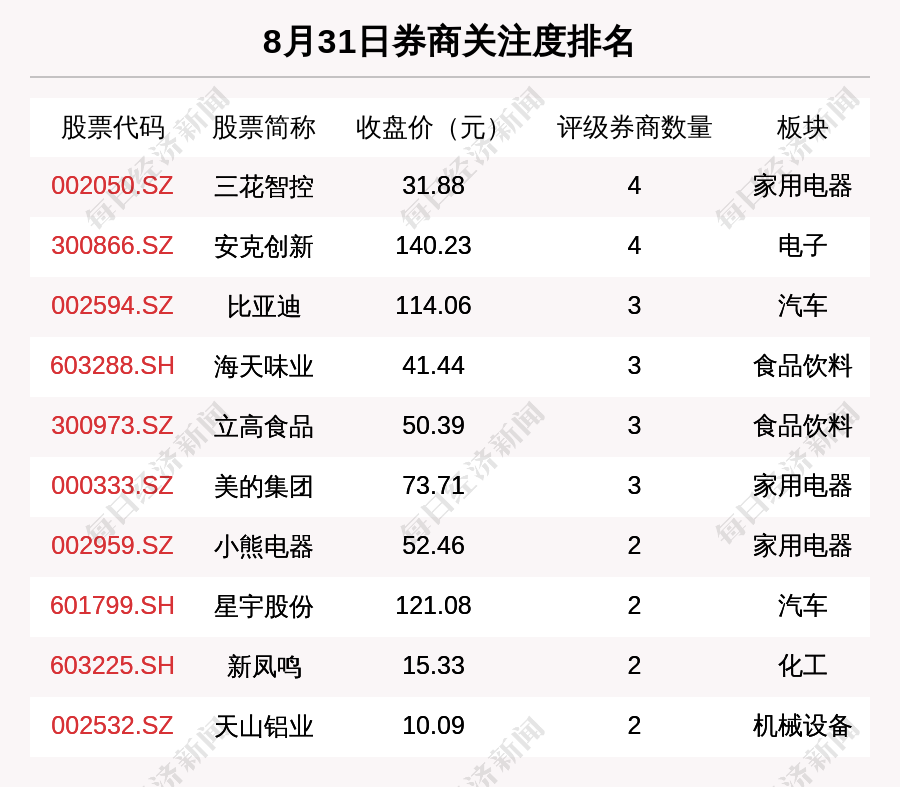Click sector 汽车 in 星宇股份 row
The image size is (900, 787).
tap(802, 606)
